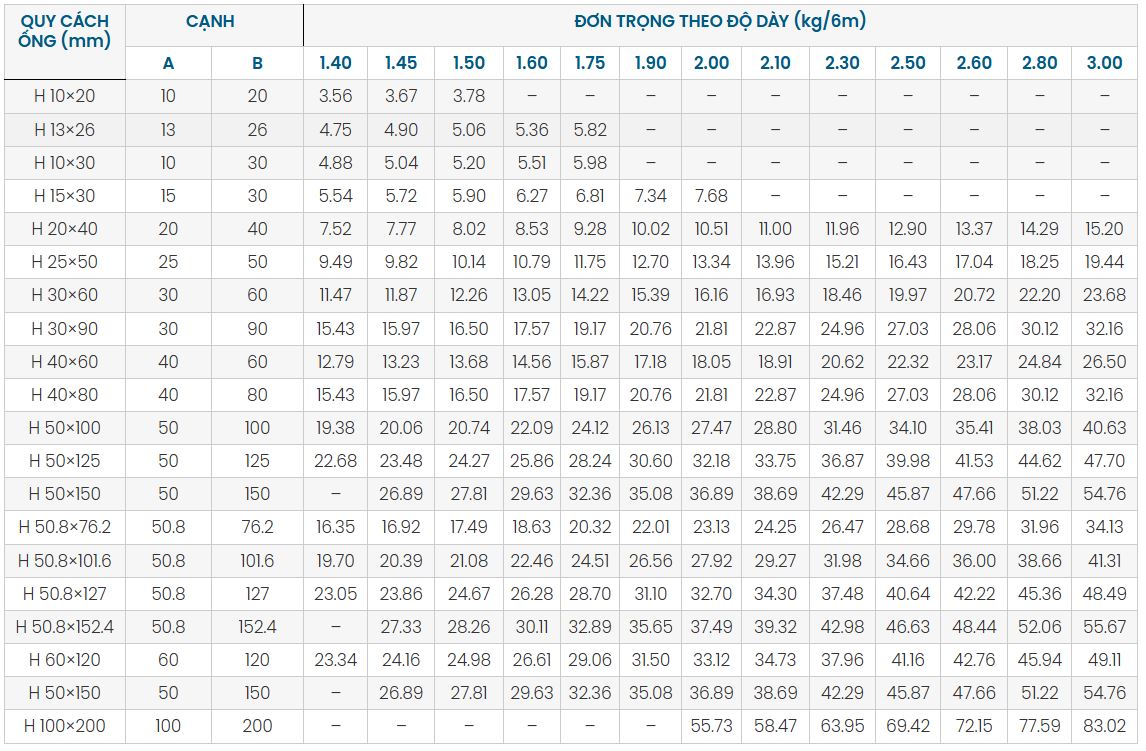Viewport: 1146px width, 751px height.
Task: Click the "H 15×30" row label
Action: coord(64,196)
